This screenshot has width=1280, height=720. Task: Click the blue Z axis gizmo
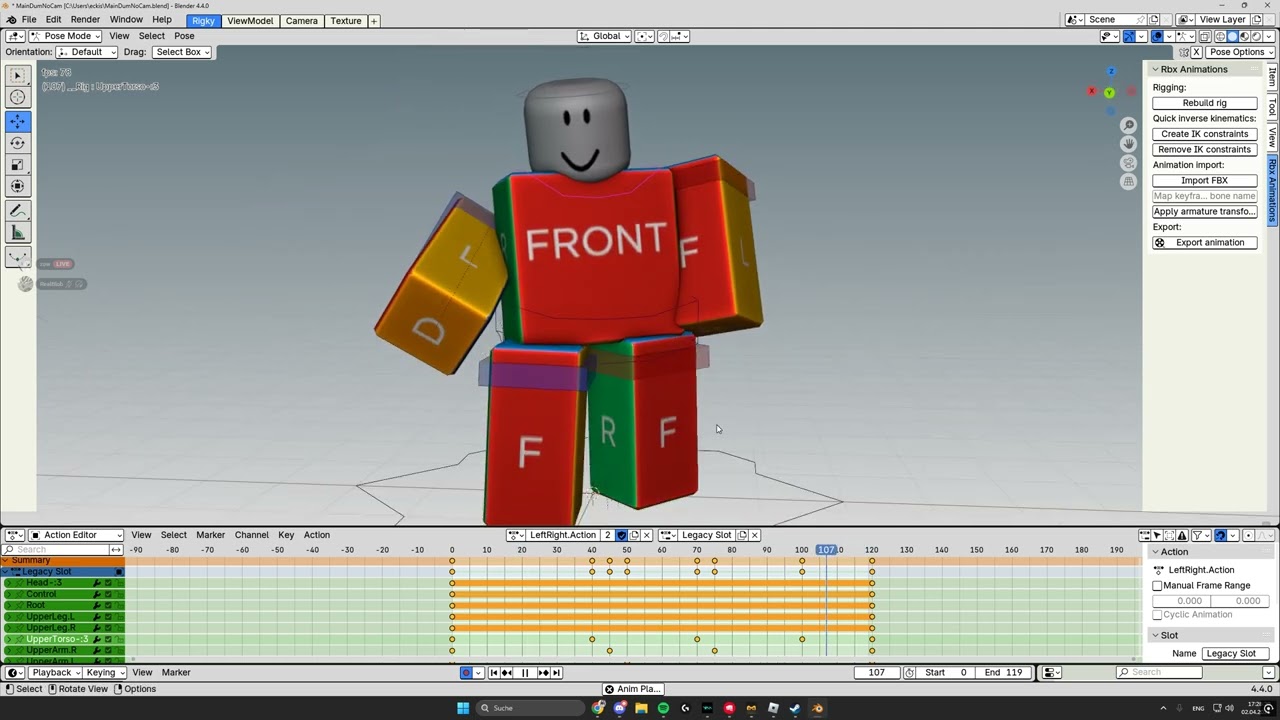[1111, 71]
